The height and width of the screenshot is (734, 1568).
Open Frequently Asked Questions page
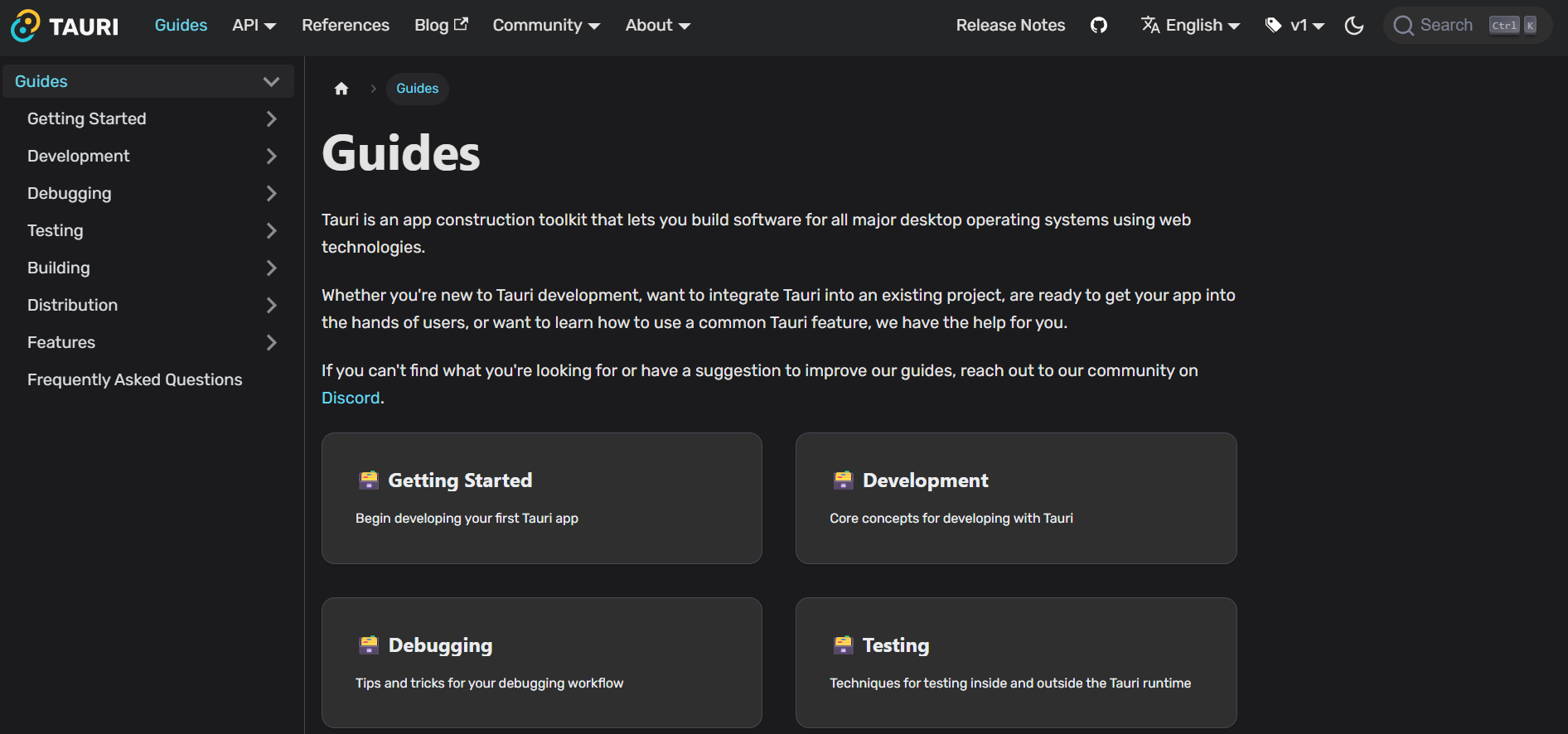pyautogui.click(x=135, y=380)
